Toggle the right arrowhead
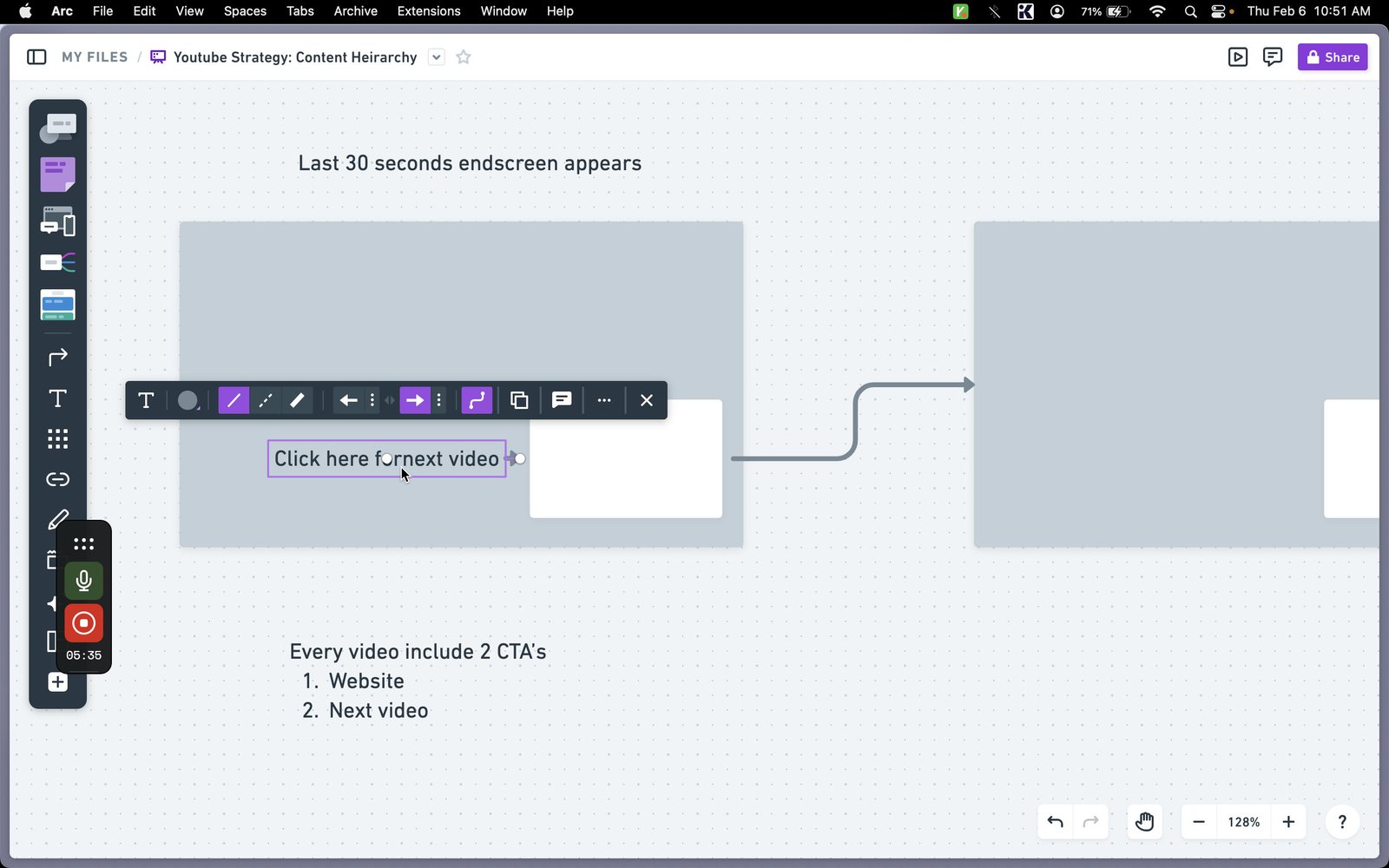This screenshot has height=868, width=1389. [415, 400]
